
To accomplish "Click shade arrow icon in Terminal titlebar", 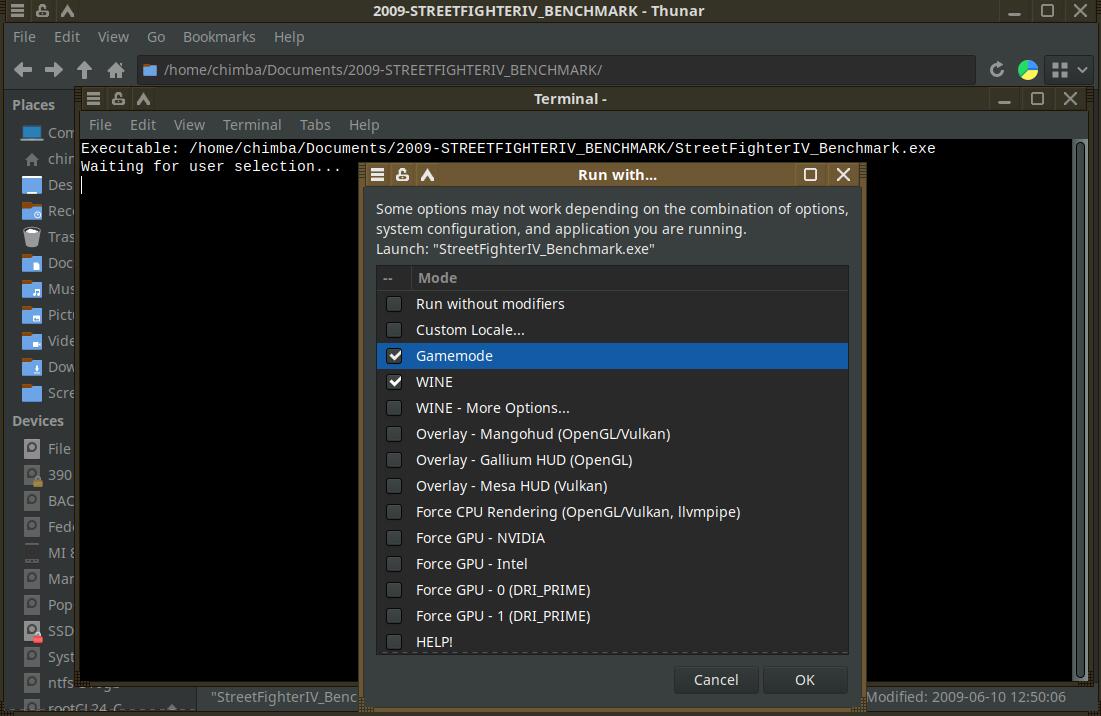I will [144, 98].
